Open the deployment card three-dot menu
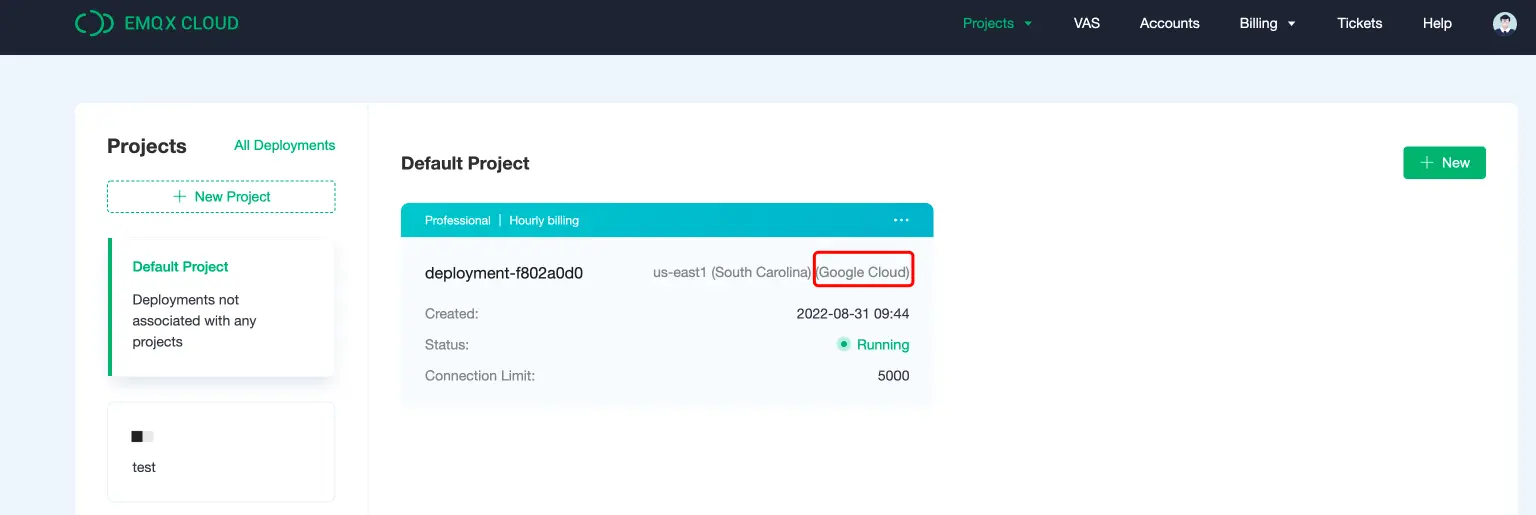Viewport: 1536px width, 515px height. 901,220
